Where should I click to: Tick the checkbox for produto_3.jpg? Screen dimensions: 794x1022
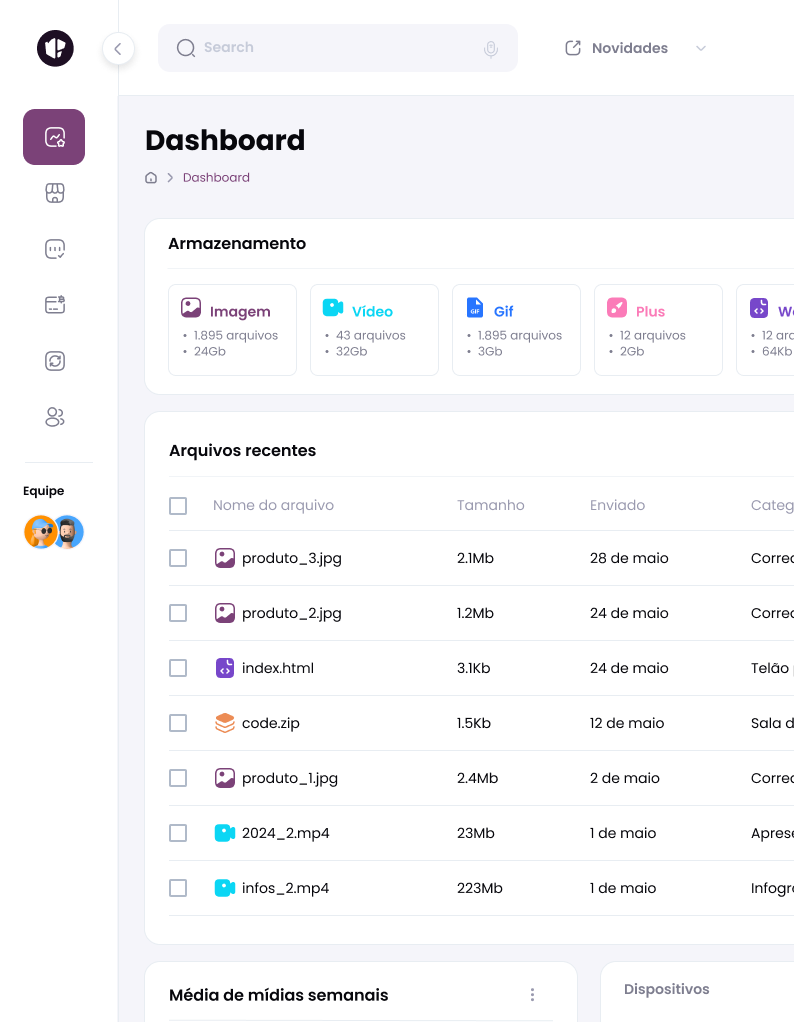[x=178, y=558]
